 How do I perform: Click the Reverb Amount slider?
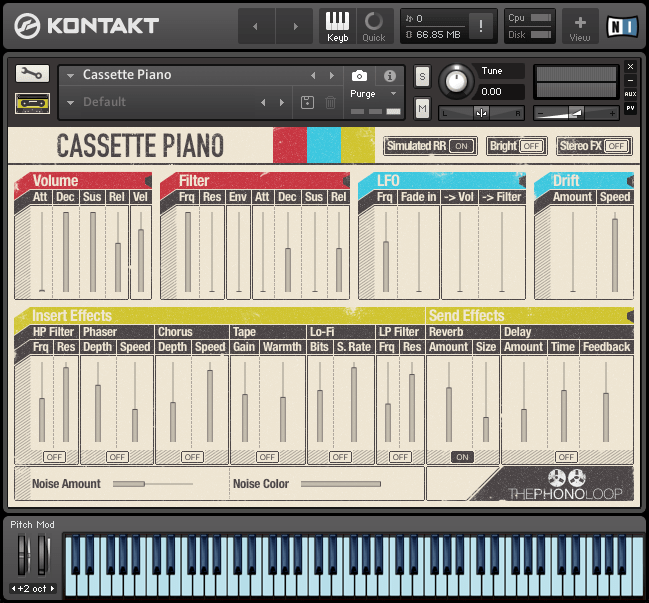point(449,402)
